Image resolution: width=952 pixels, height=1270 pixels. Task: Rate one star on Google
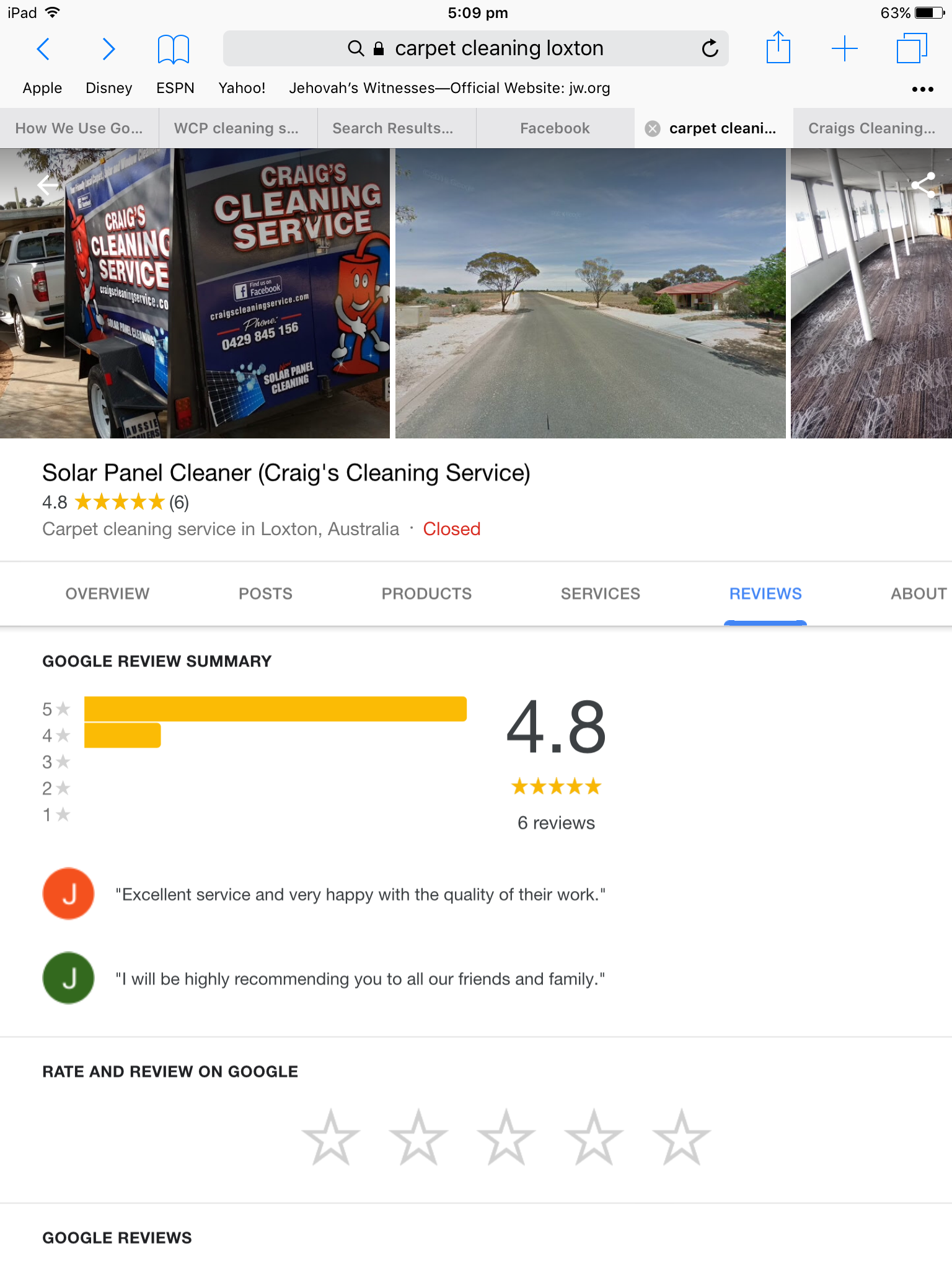331,1137
